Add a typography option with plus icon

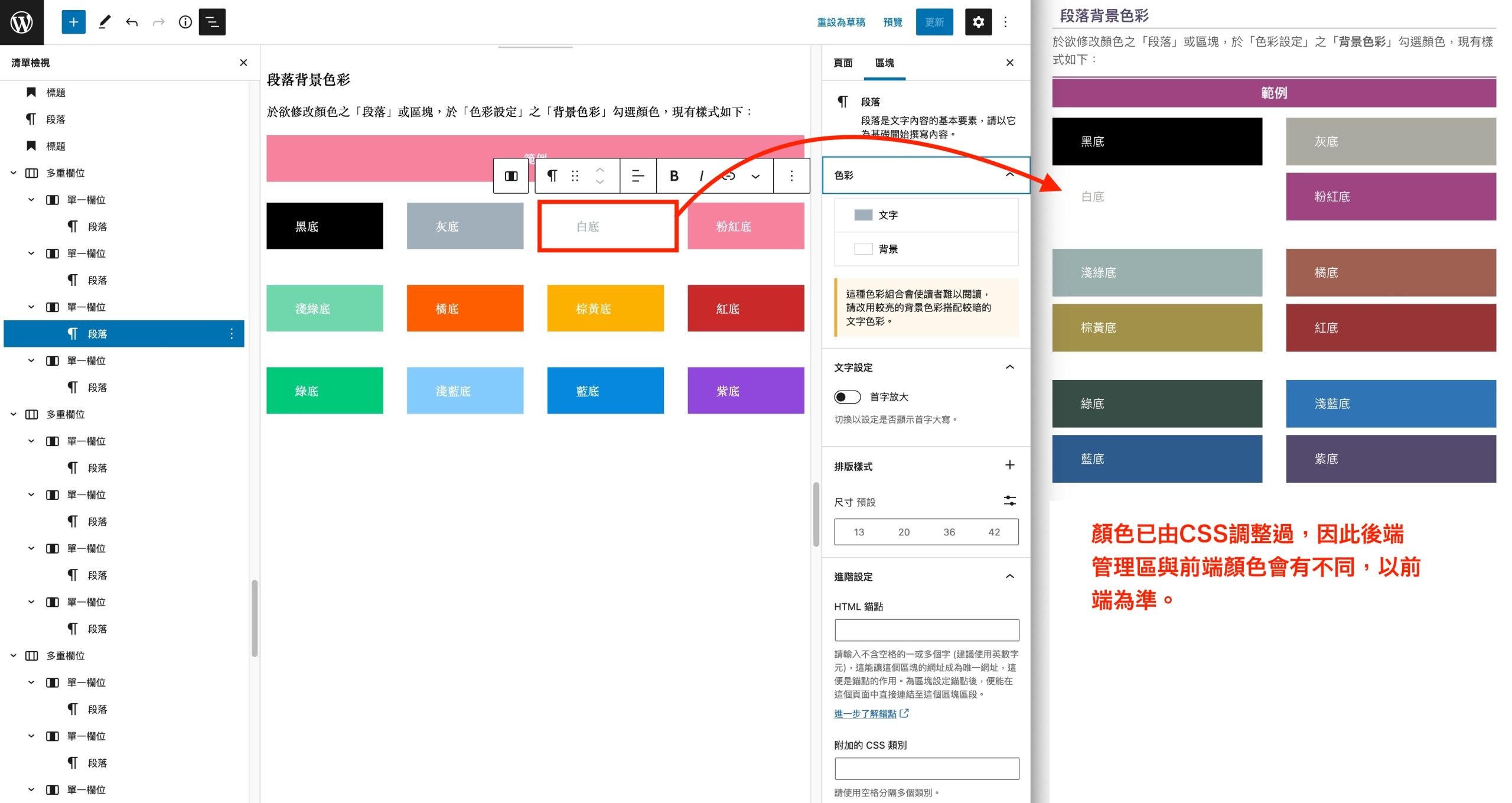point(1010,466)
